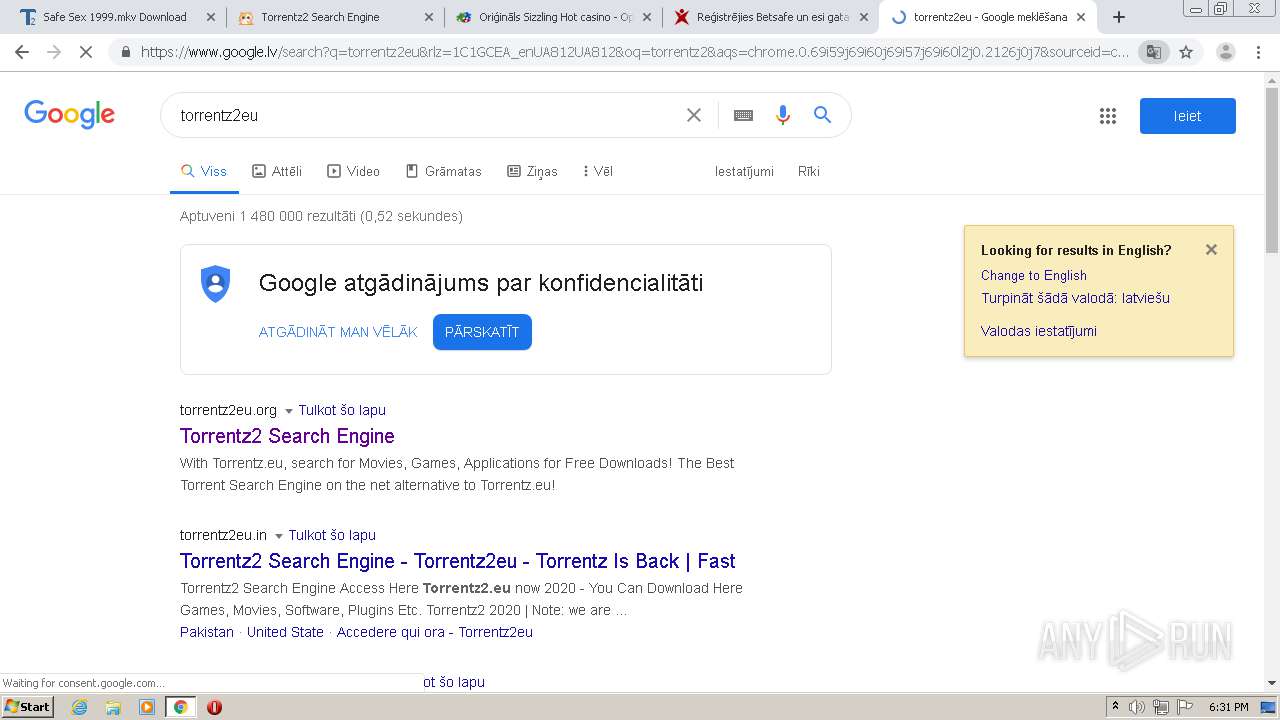Open Valodas iestatījumi link
The height and width of the screenshot is (720, 1280).
click(x=1038, y=331)
